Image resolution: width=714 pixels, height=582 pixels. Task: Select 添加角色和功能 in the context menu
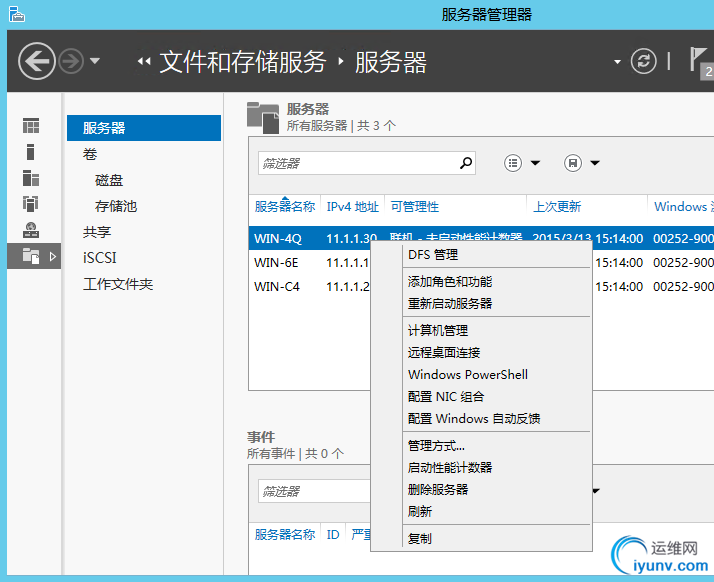point(450,282)
